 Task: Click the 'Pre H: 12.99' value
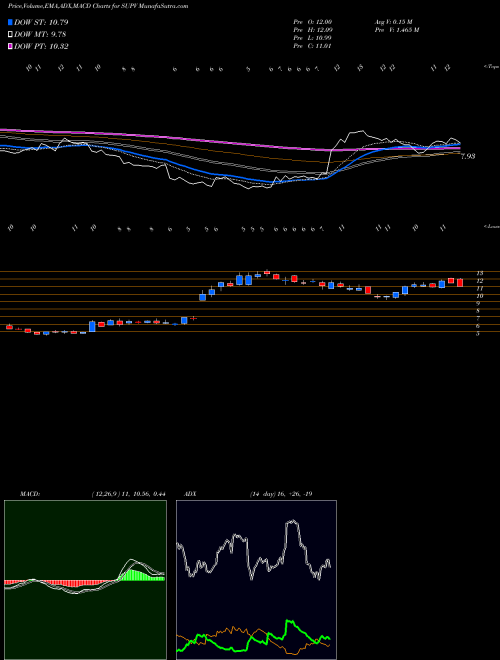click(313, 29)
